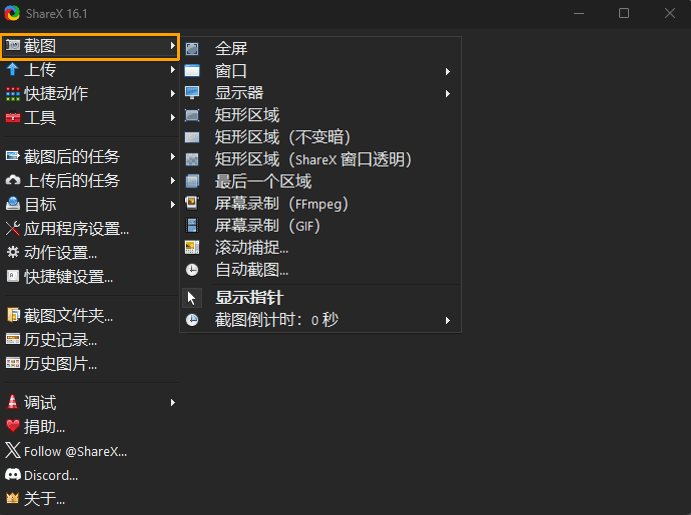Click the clock icon beside 自动截图
This screenshot has height=515, width=691.
coord(192,270)
